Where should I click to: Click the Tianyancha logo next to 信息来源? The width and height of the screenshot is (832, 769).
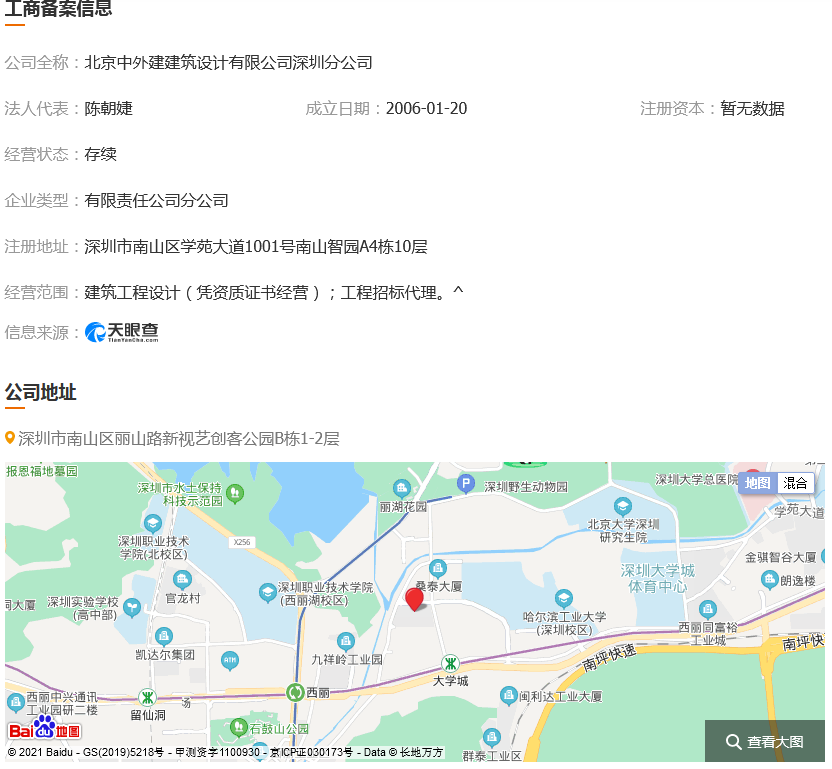pos(122,332)
